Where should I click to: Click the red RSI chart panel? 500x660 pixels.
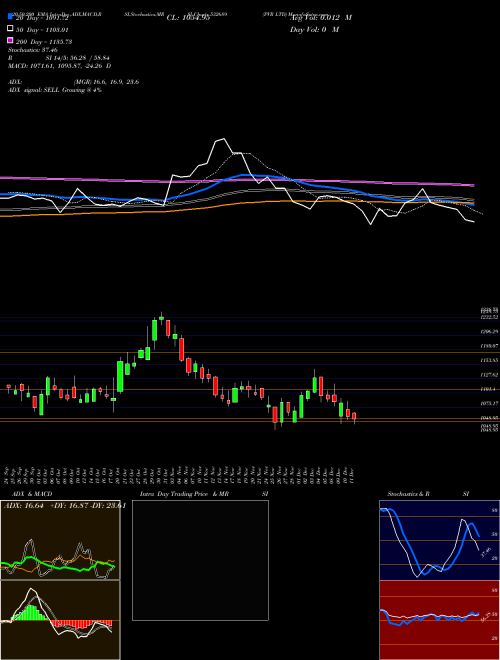point(439,620)
